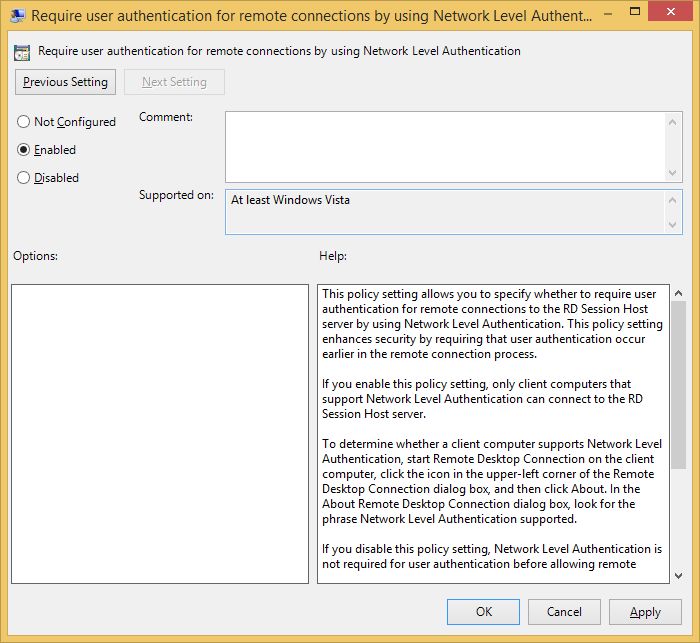The image size is (700, 643).
Task: Click the policy setting icon beside the heading
Action: [x=23, y=51]
